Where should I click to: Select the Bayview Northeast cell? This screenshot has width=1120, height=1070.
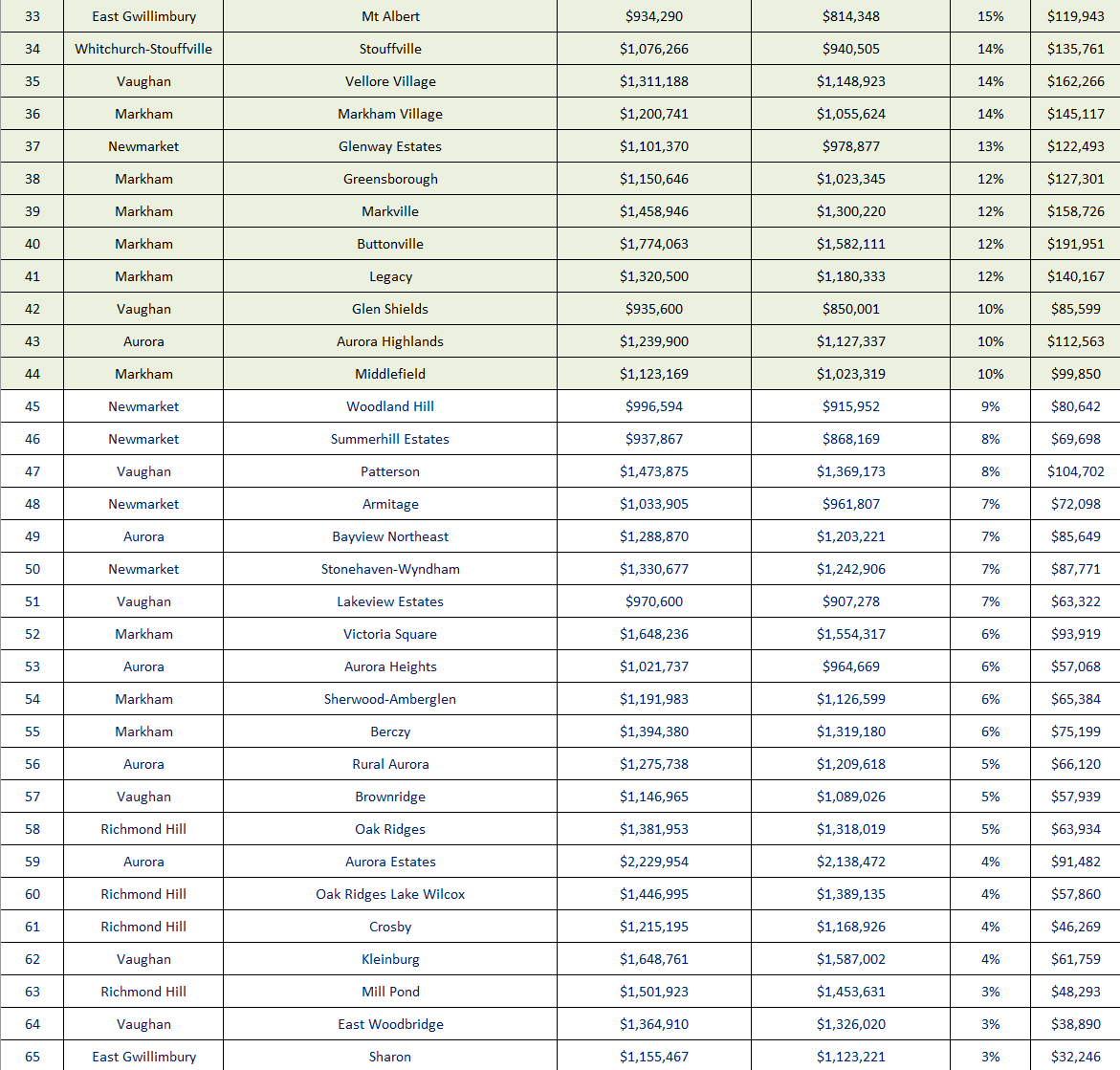(390, 536)
